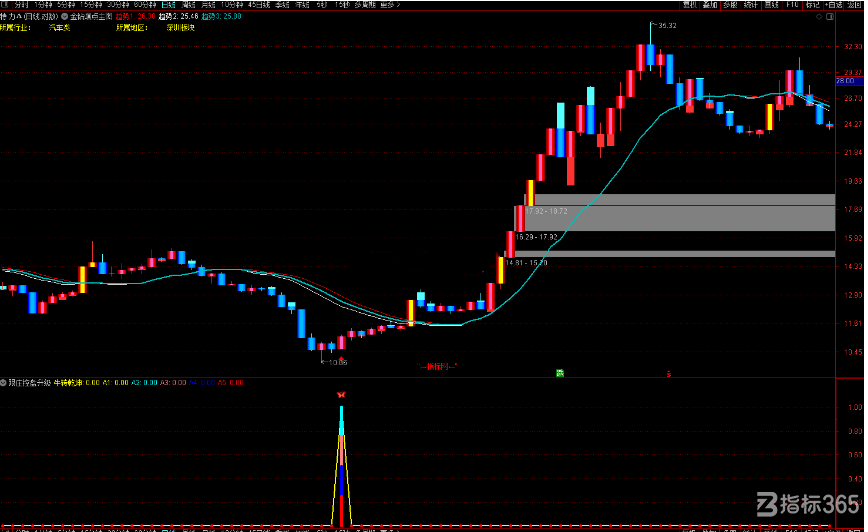Screen dimensions: 868x532
Task: Click the 汽车类 industry link
Action: click(59, 28)
